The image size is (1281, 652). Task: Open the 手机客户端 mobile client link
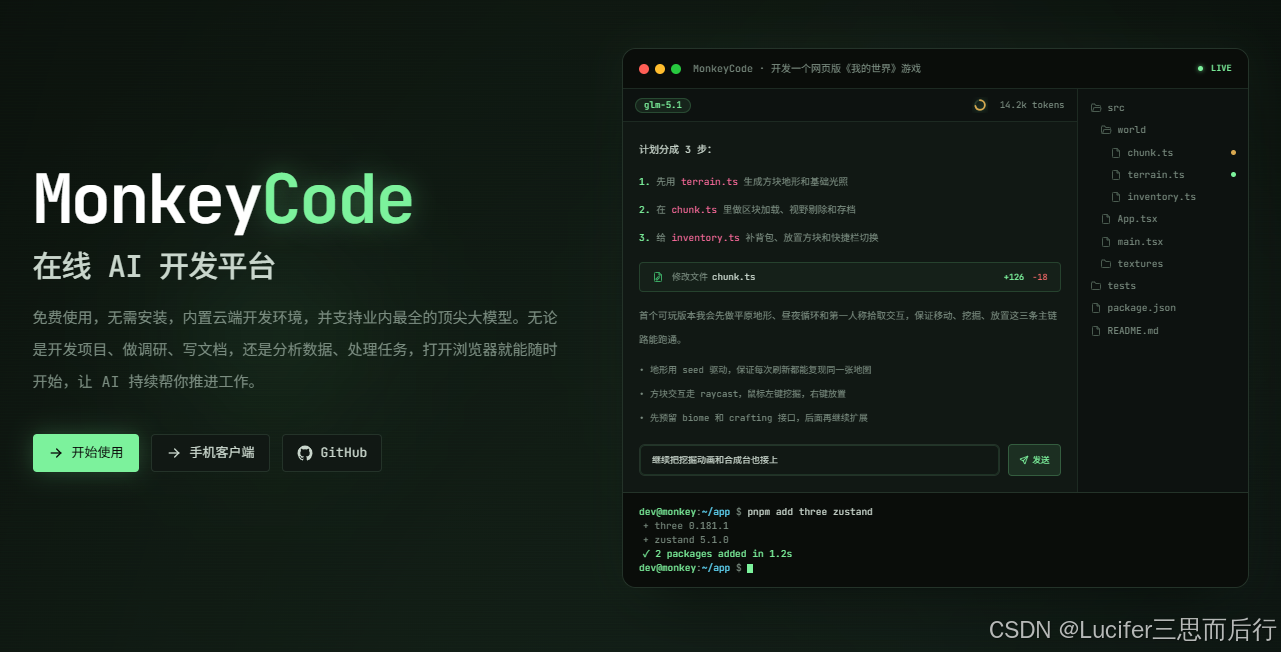pyautogui.click(x=210, y=453)
